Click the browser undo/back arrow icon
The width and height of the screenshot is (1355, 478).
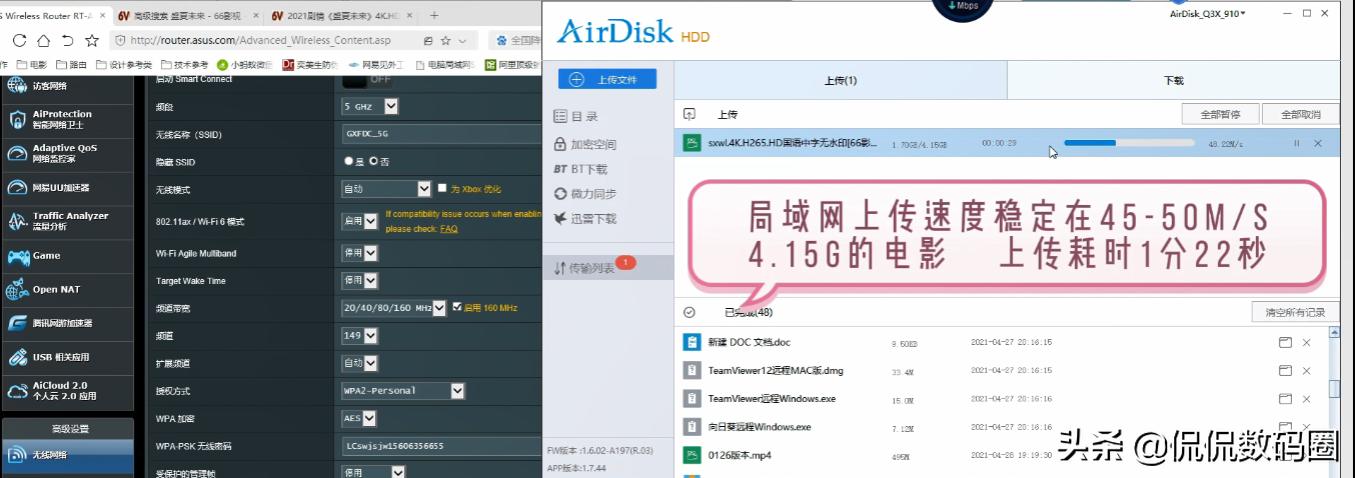(x=67, y=40)
